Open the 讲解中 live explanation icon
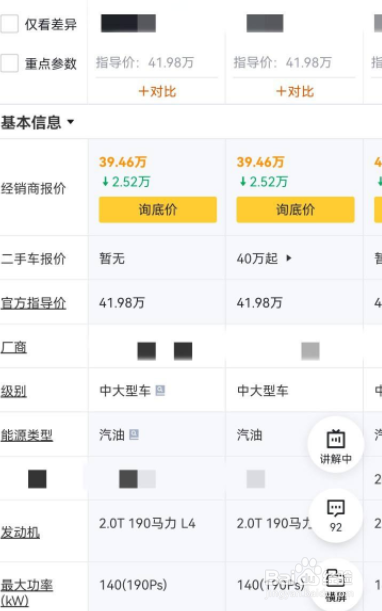 coord(336,445)
